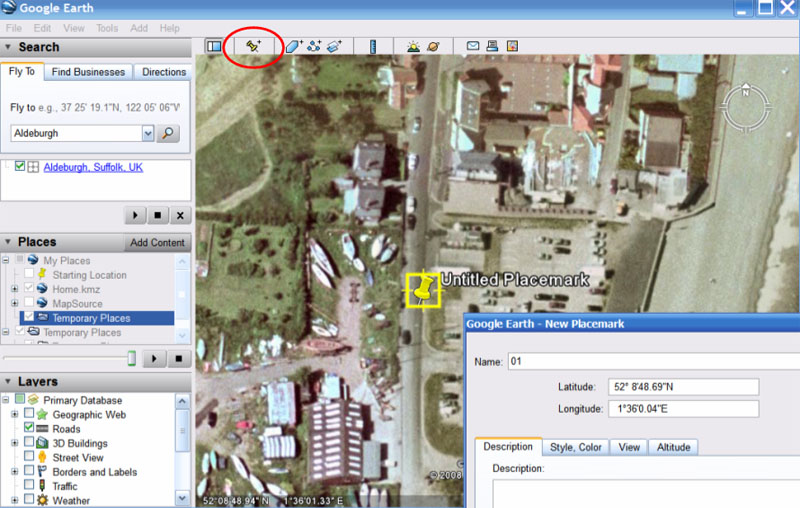
Task: Click the placemark Name input field
Action: click(654, 361)
